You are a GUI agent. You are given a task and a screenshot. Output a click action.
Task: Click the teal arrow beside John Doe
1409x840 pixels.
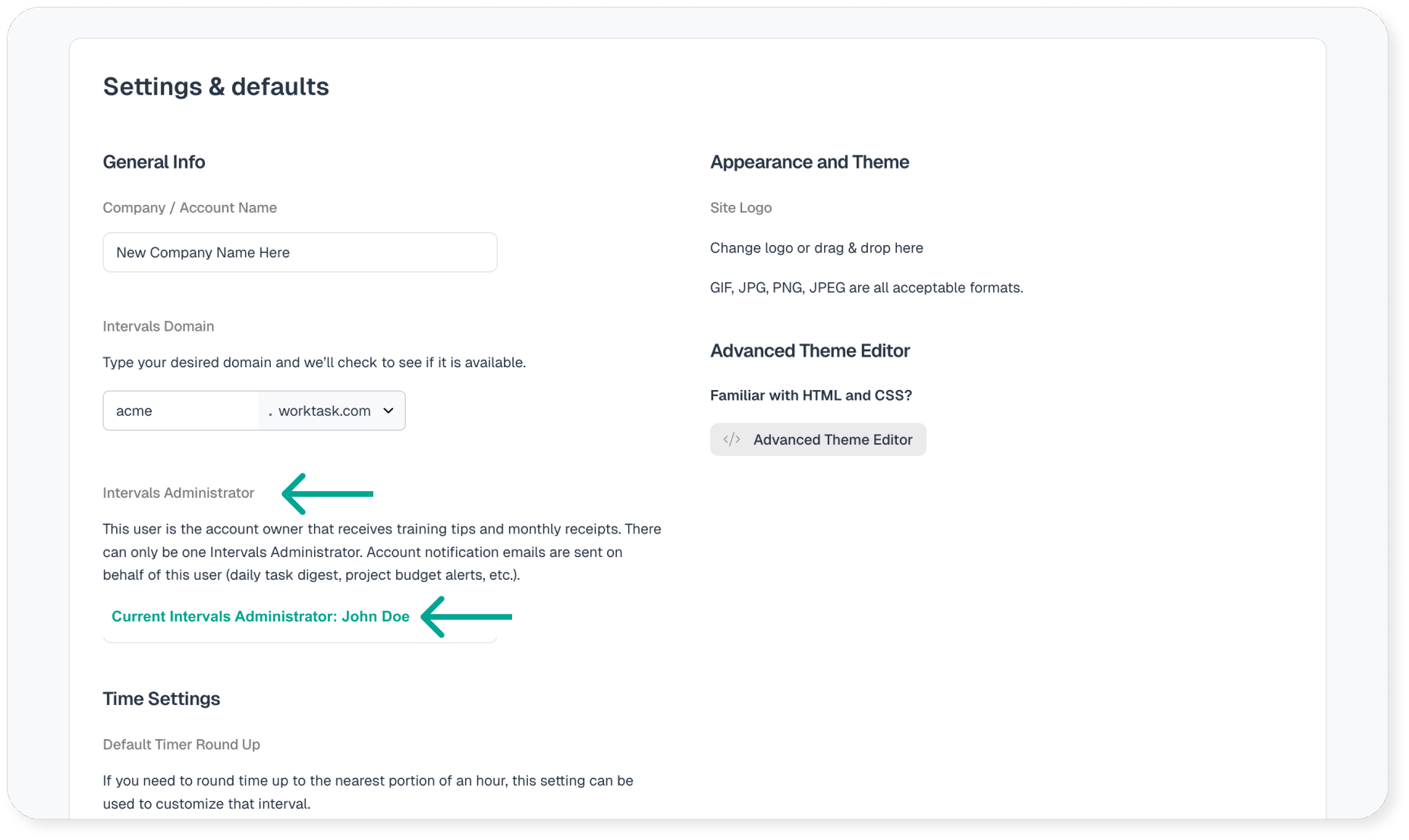tap(467, 616)
